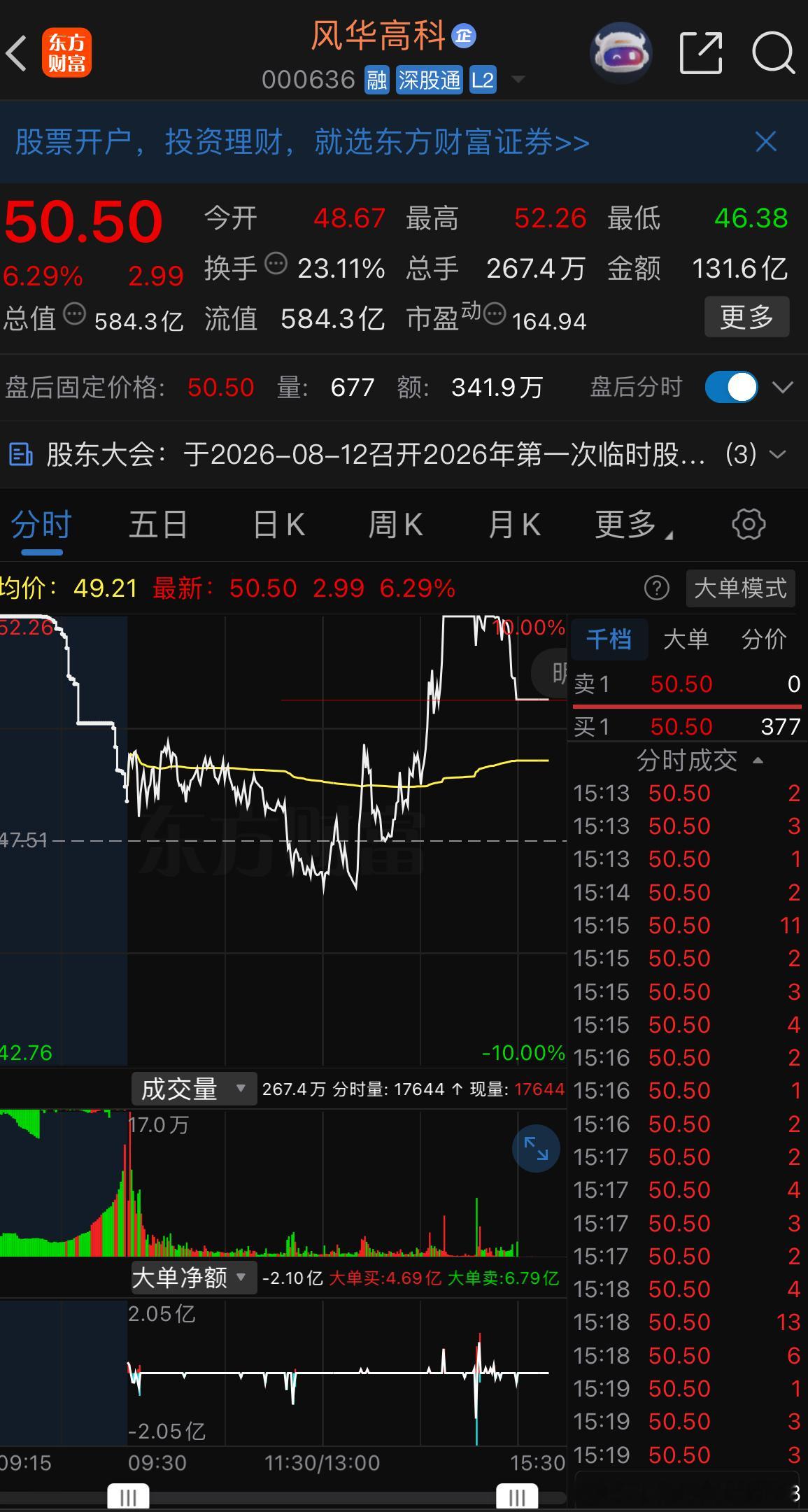
Task: Expand after-hours fixed price row
Action: click(782, 387)
